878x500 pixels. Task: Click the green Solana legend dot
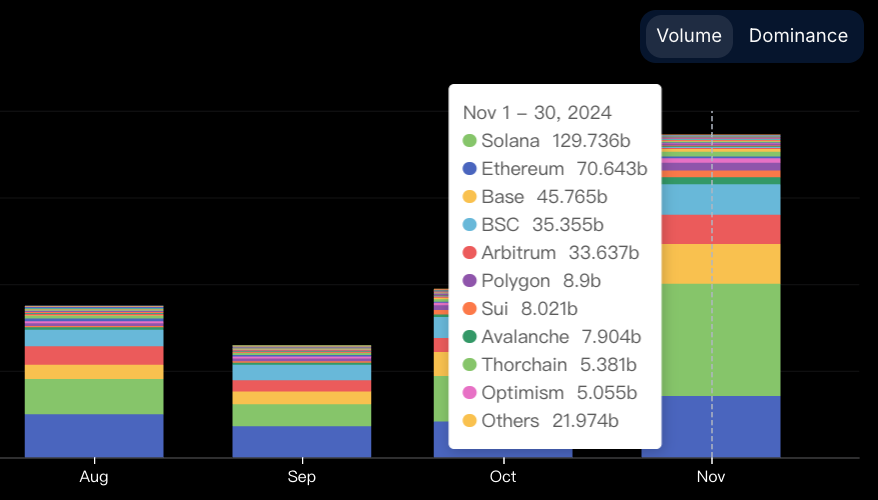click(469, 141)
